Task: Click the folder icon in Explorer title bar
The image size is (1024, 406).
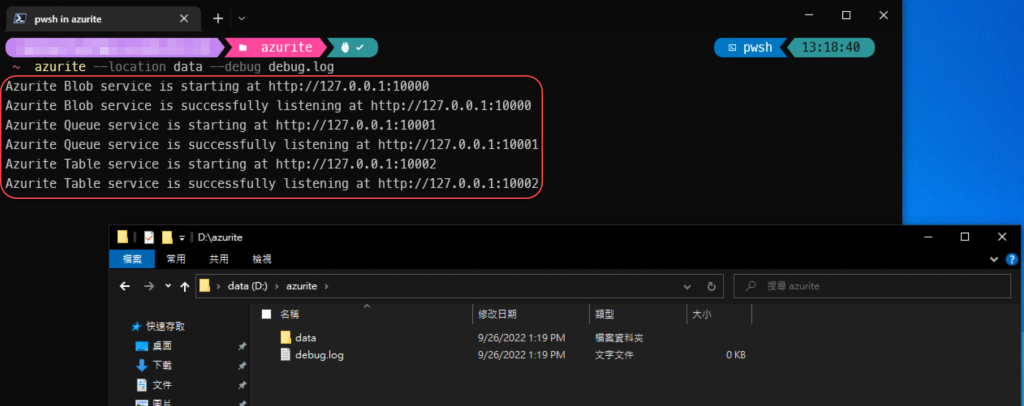Action: [123, 238]
